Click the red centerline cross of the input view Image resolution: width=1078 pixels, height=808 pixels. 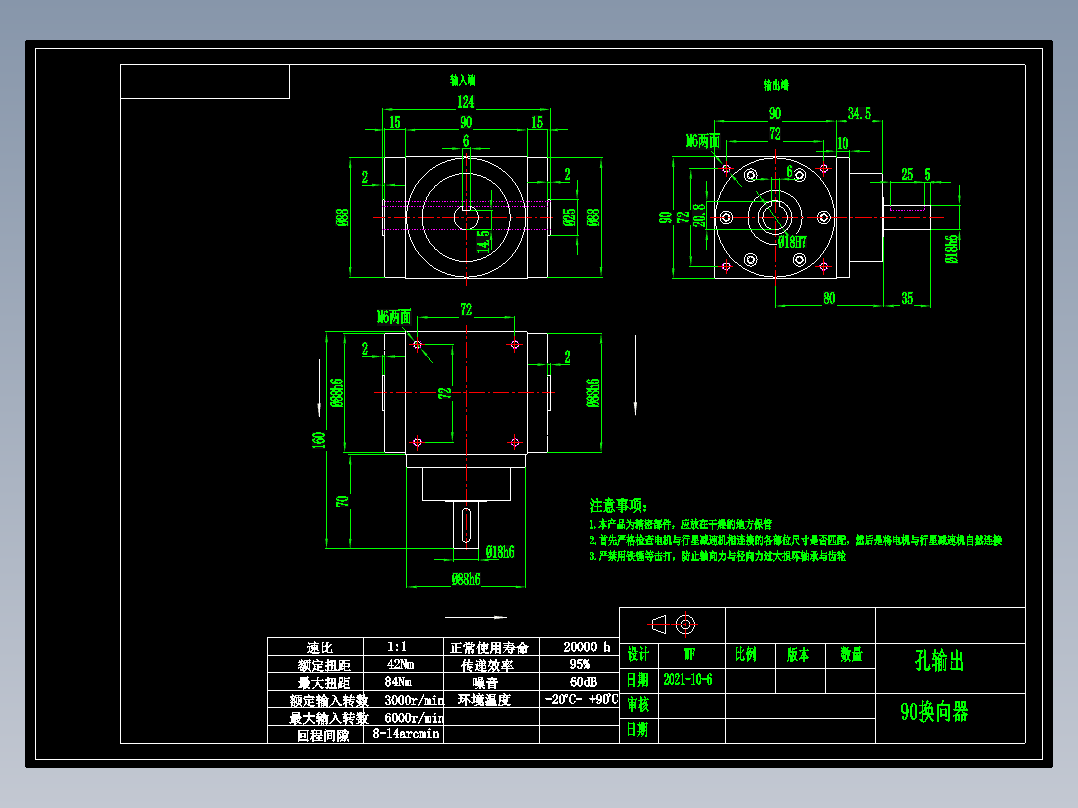468,215
